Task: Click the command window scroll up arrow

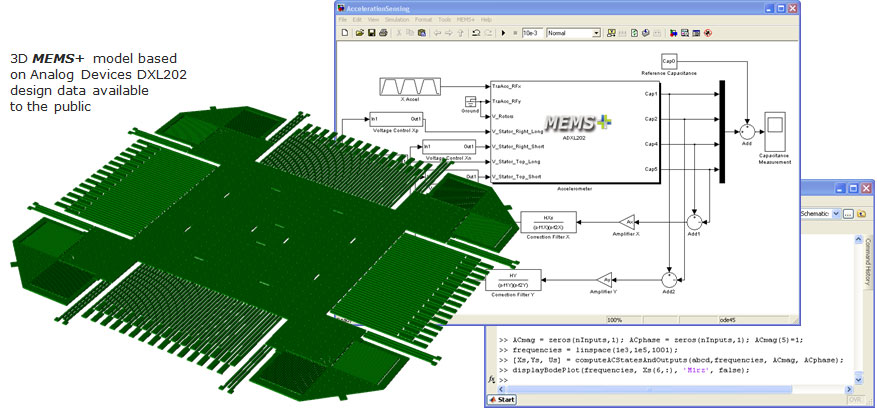Action: [858, 240]
